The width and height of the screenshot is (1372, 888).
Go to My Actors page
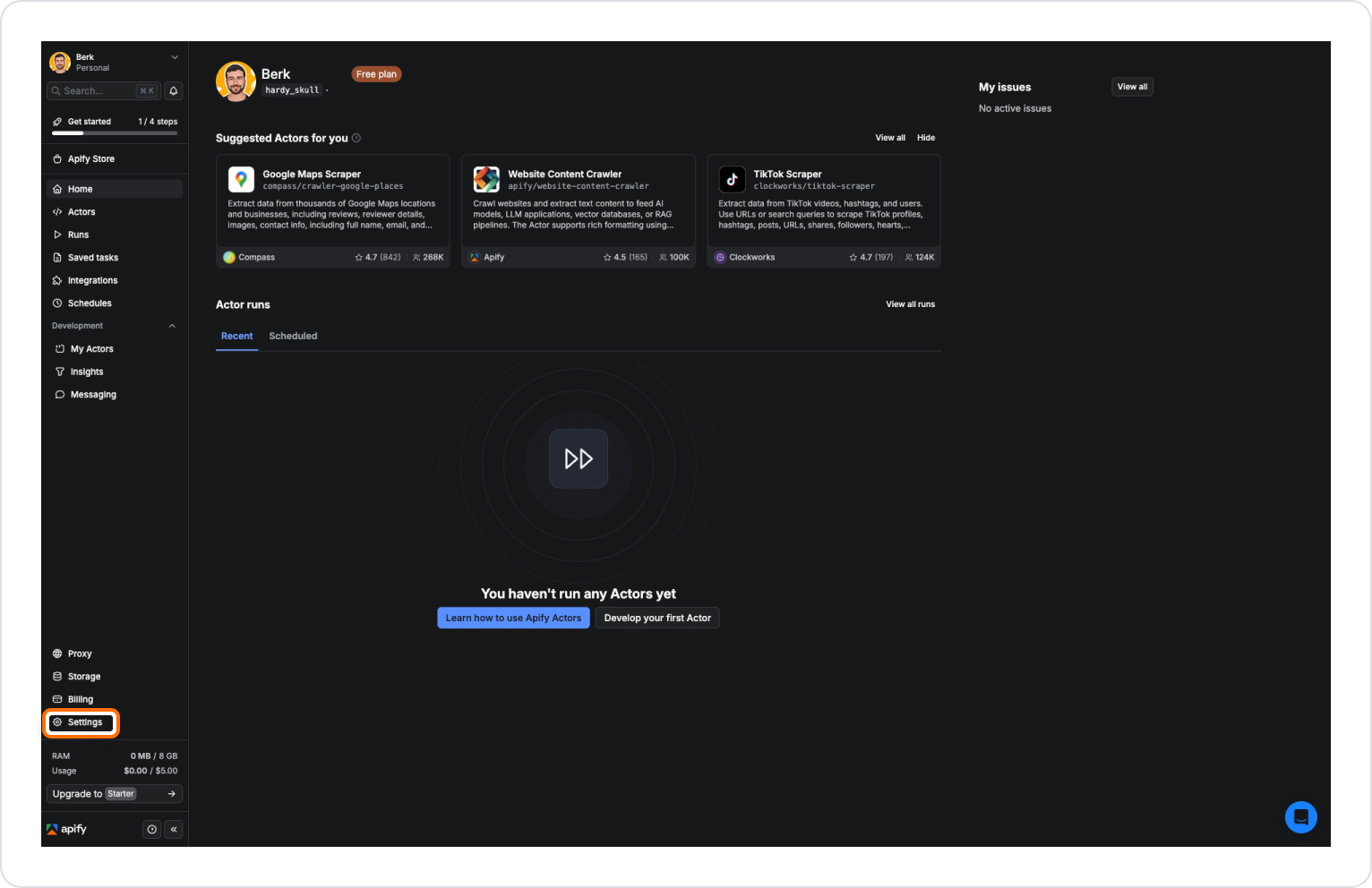coord(115,349)
